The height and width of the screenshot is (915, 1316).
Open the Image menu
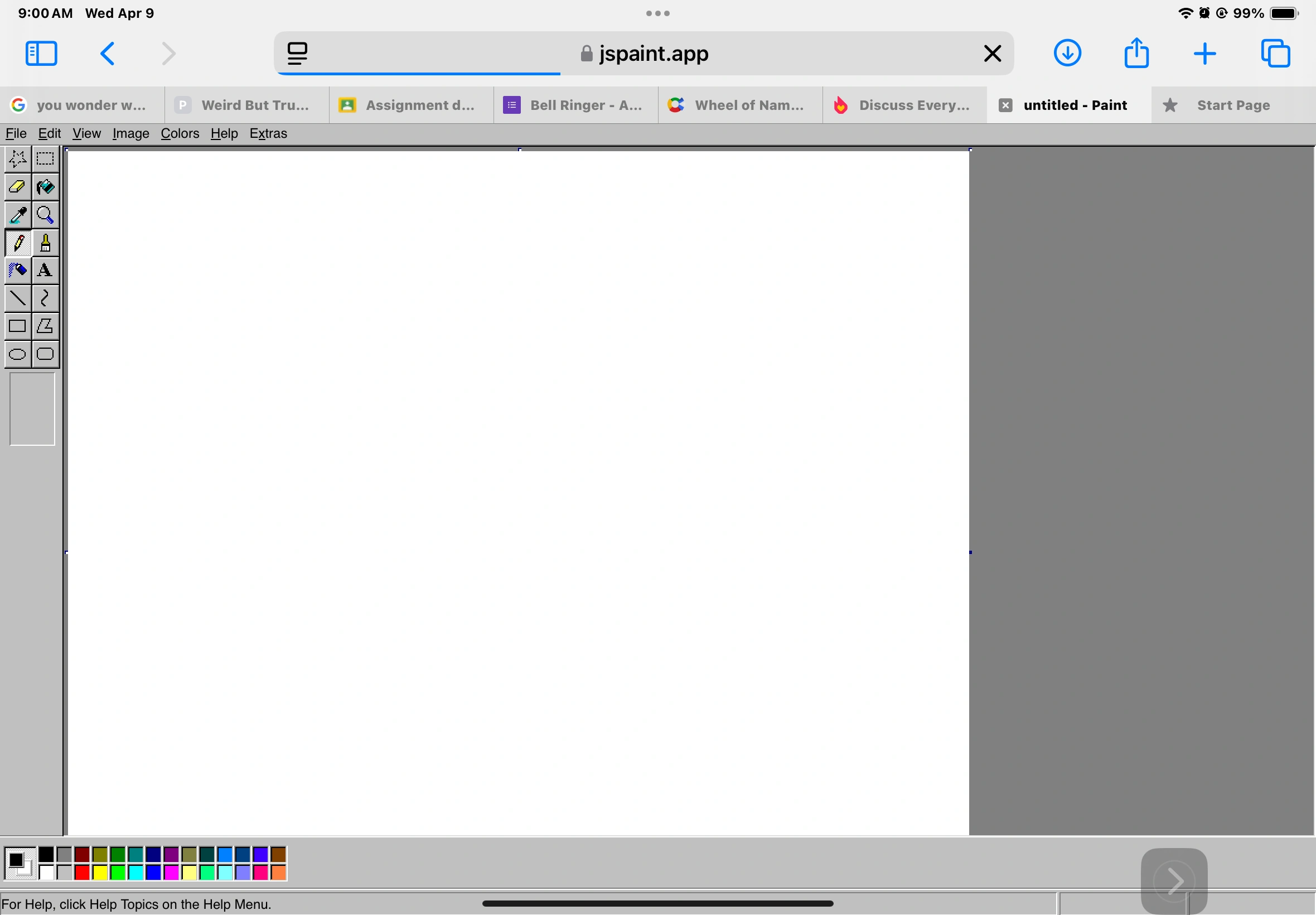pyautogui.click(x=130, y=133)
